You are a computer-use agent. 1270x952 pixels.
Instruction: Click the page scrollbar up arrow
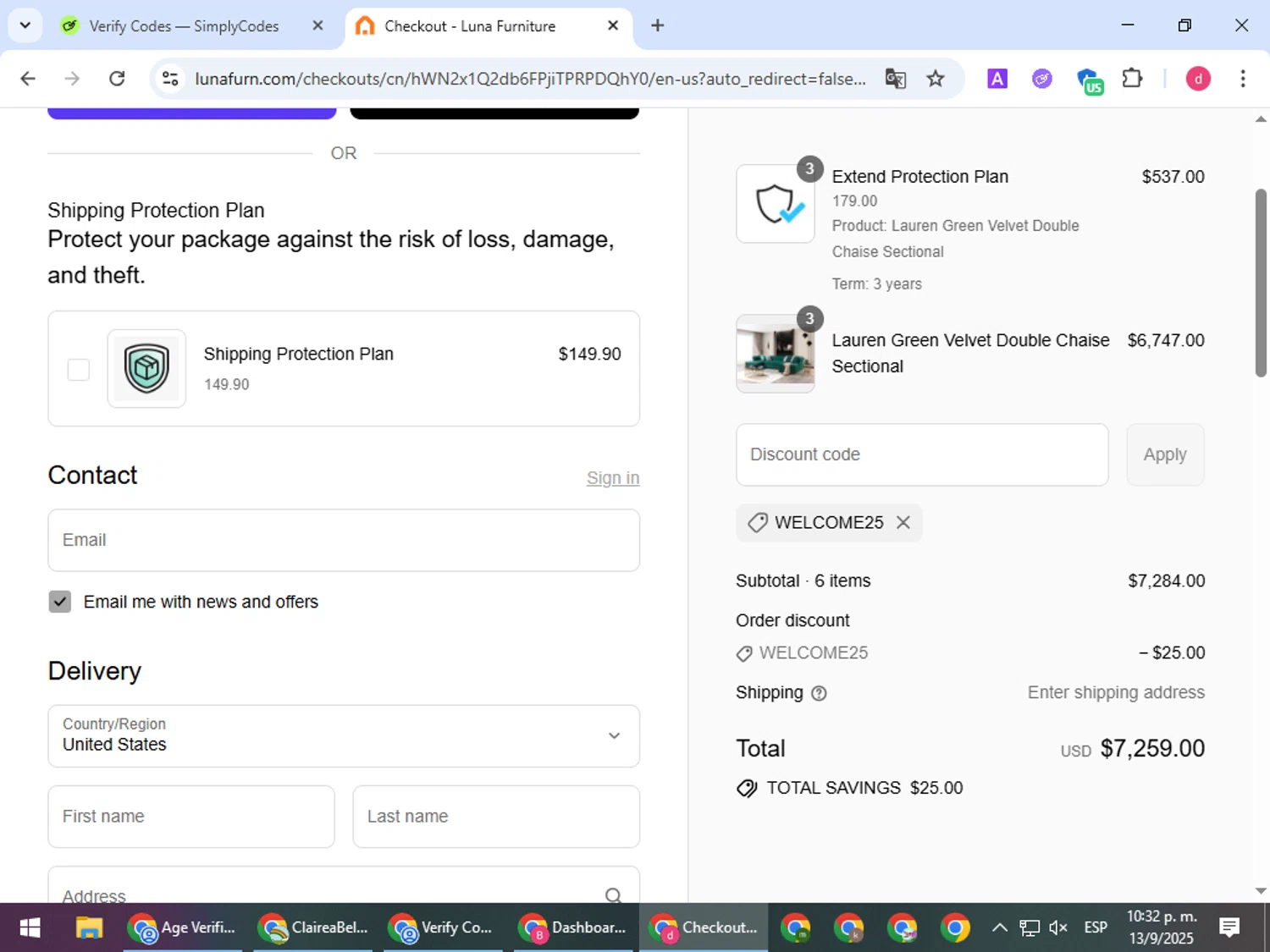click(x=1261, y=119)
